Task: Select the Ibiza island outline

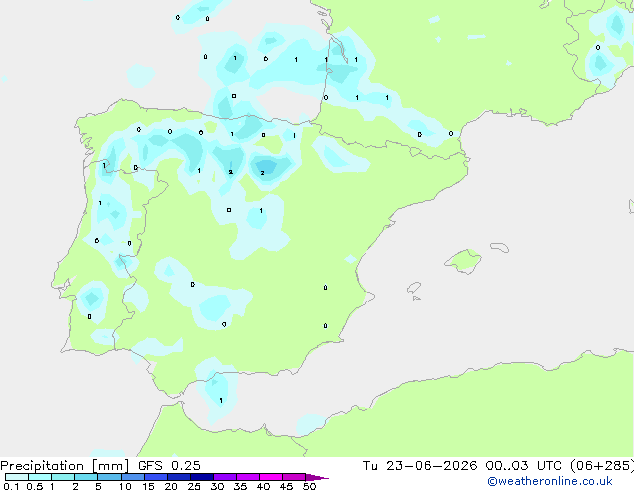Action: (414, 289)
